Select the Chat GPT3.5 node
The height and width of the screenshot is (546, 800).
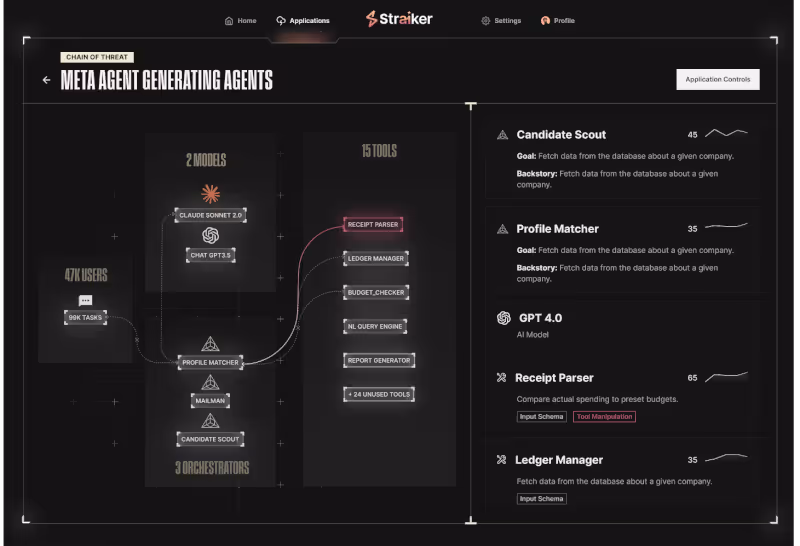pyautogui.click(x=211, y=255)
